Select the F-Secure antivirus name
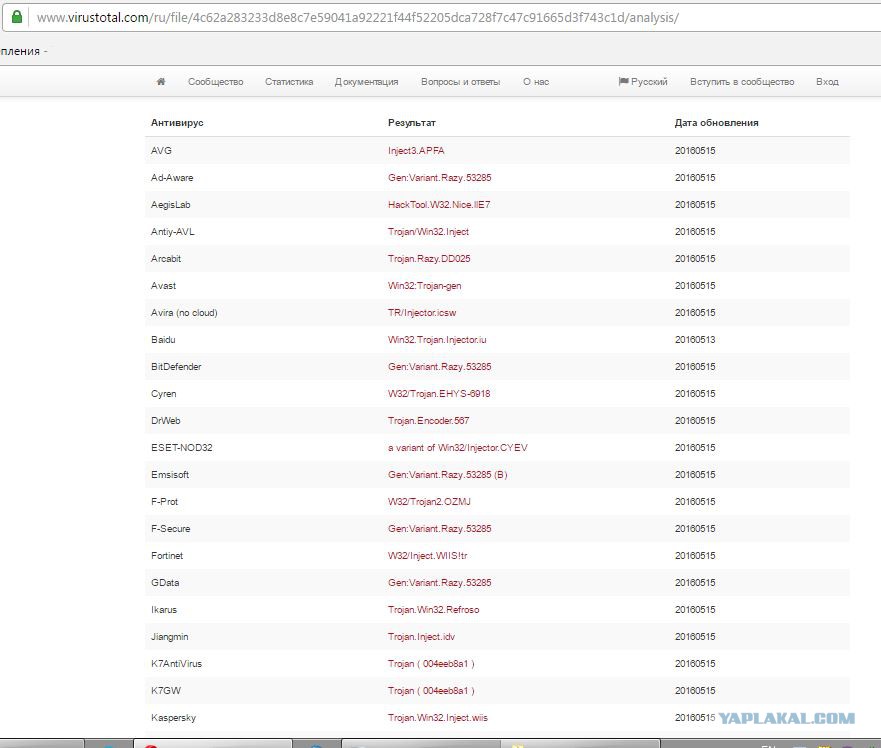The height and width of the screenshot is (748, 881). coord(170,528)
